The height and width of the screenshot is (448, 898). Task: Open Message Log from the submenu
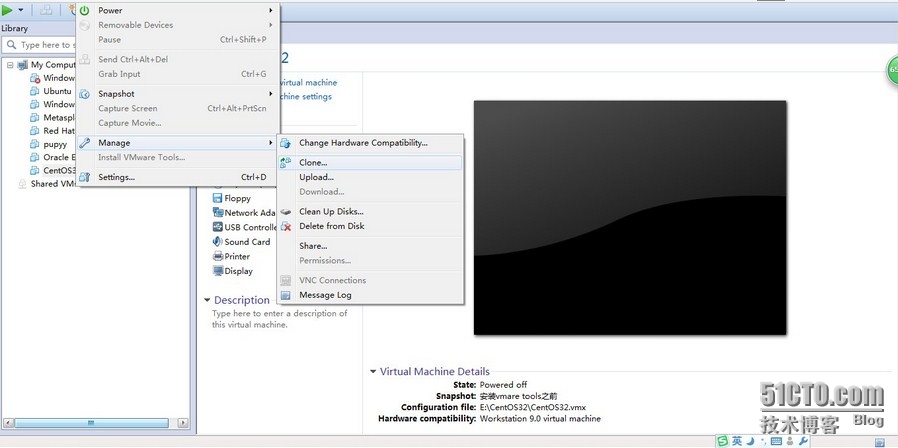pyautogui.click(x=370, y=295)
